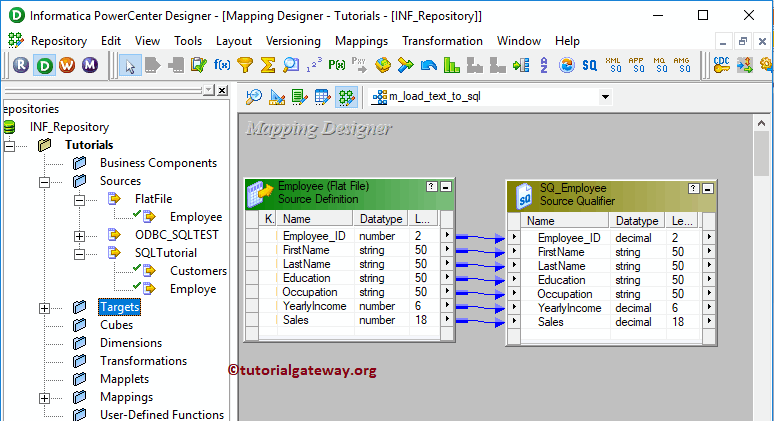
Task: Add an AMG SQ transformation
Action: pos(682,65)
